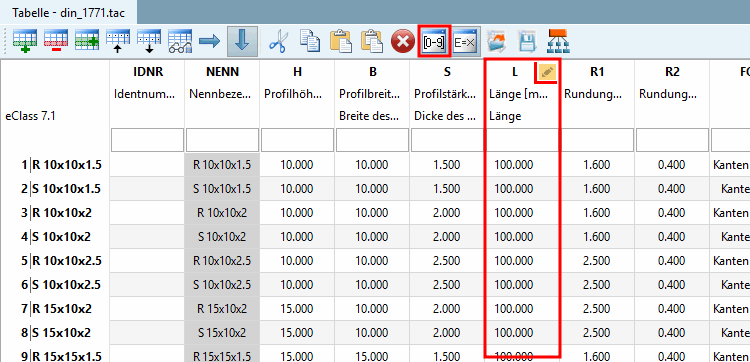Click NENN cell 'R 10x10x2.5'
The image size is (750, 362).
pyautogui.click(x=222, y=261)
